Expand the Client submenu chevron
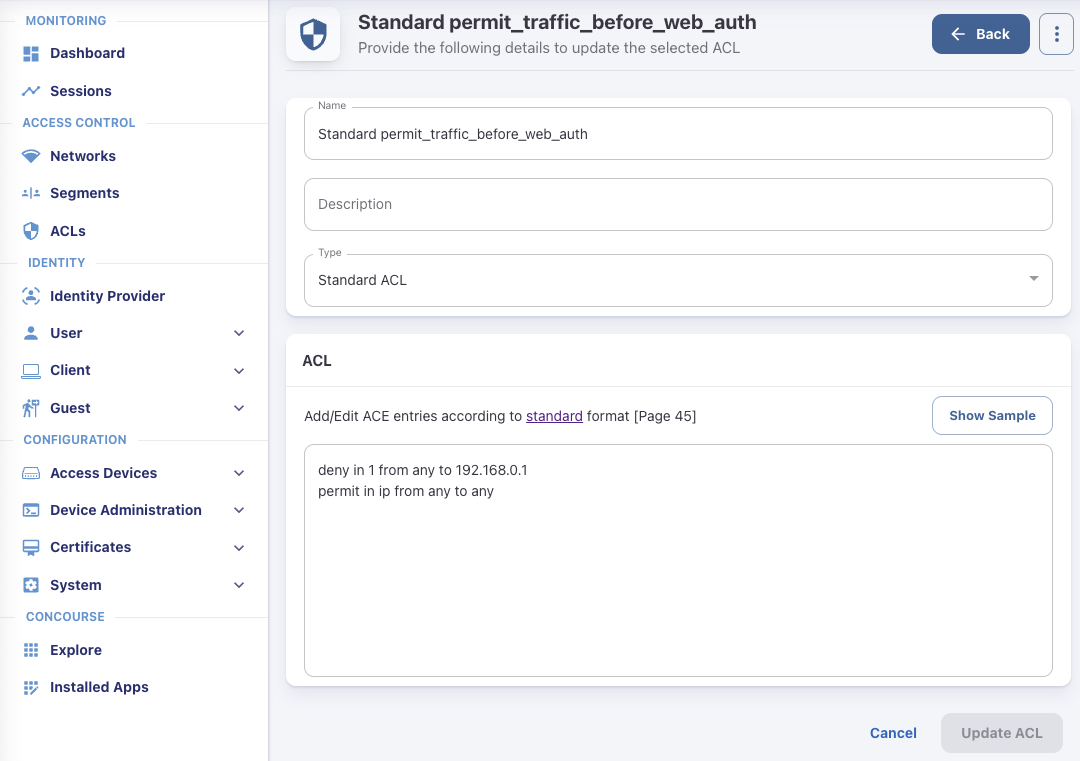The image size is (1080, 761). (x=239, y=371)
